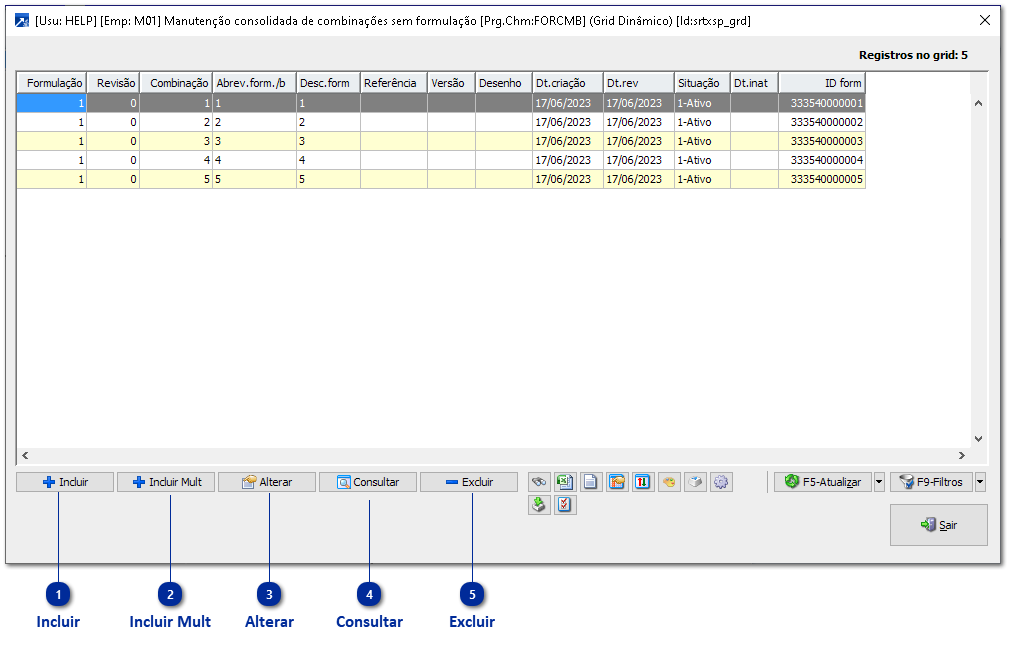Select row with ID 333540000002
Screen dimensions: 1024x648
[441, 122]
